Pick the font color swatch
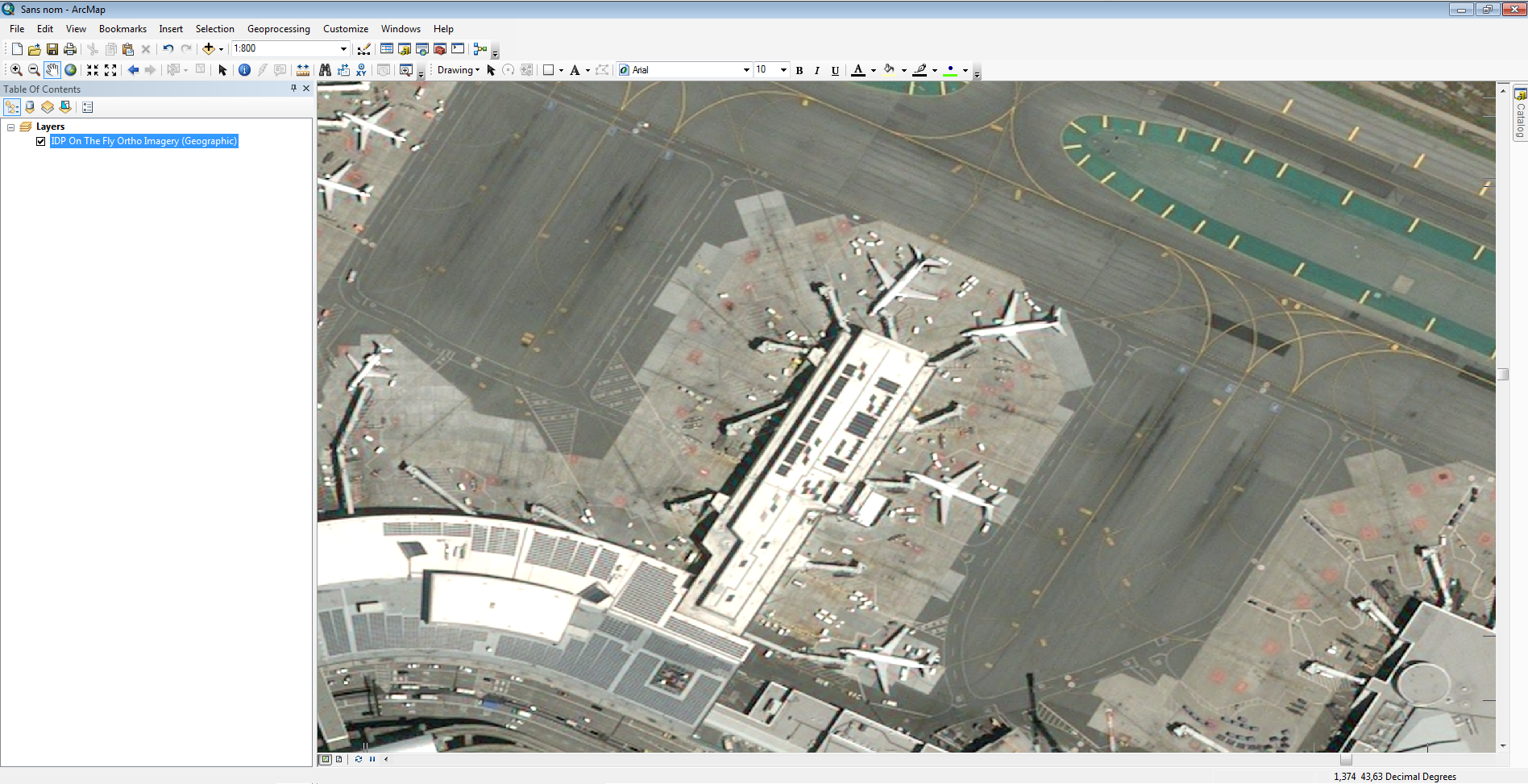Image resolution: width=1528 pixels, height=784 pixels. coord(858,70)
